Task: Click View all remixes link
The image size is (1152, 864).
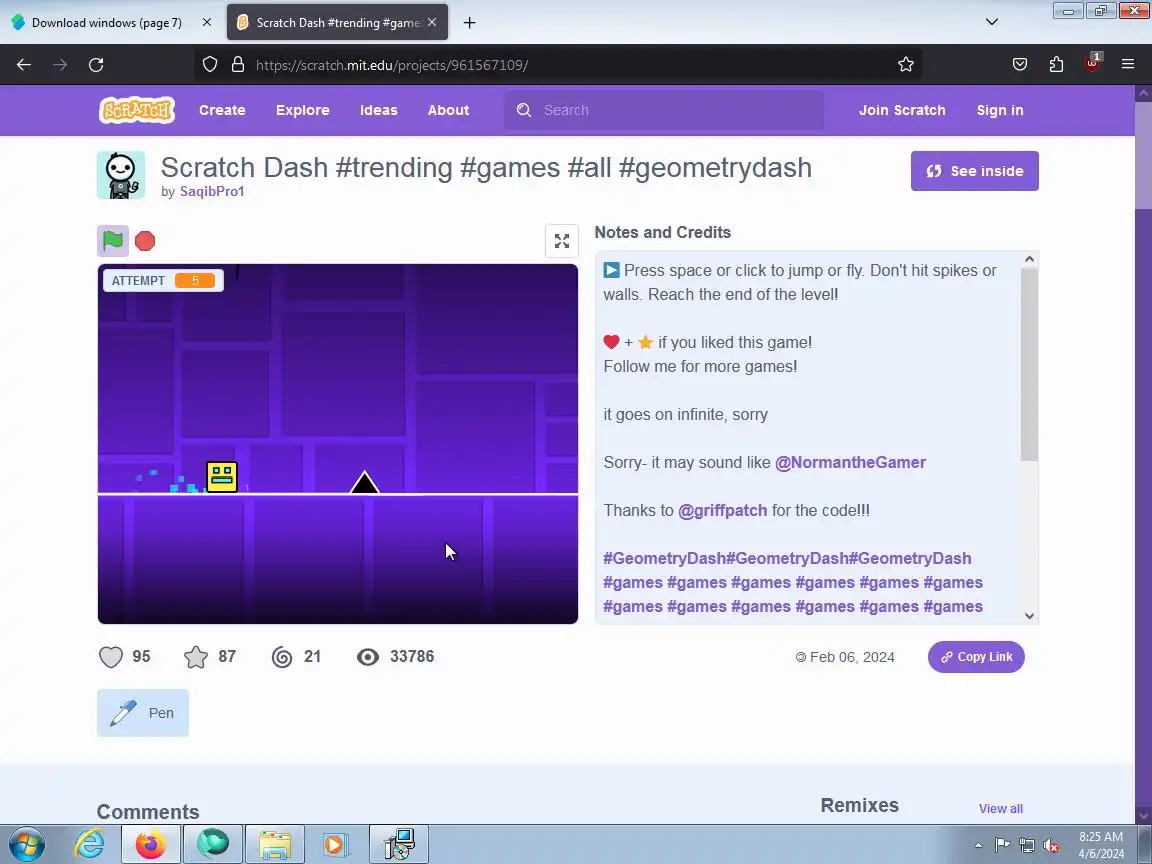Action: click(1001, 808)
